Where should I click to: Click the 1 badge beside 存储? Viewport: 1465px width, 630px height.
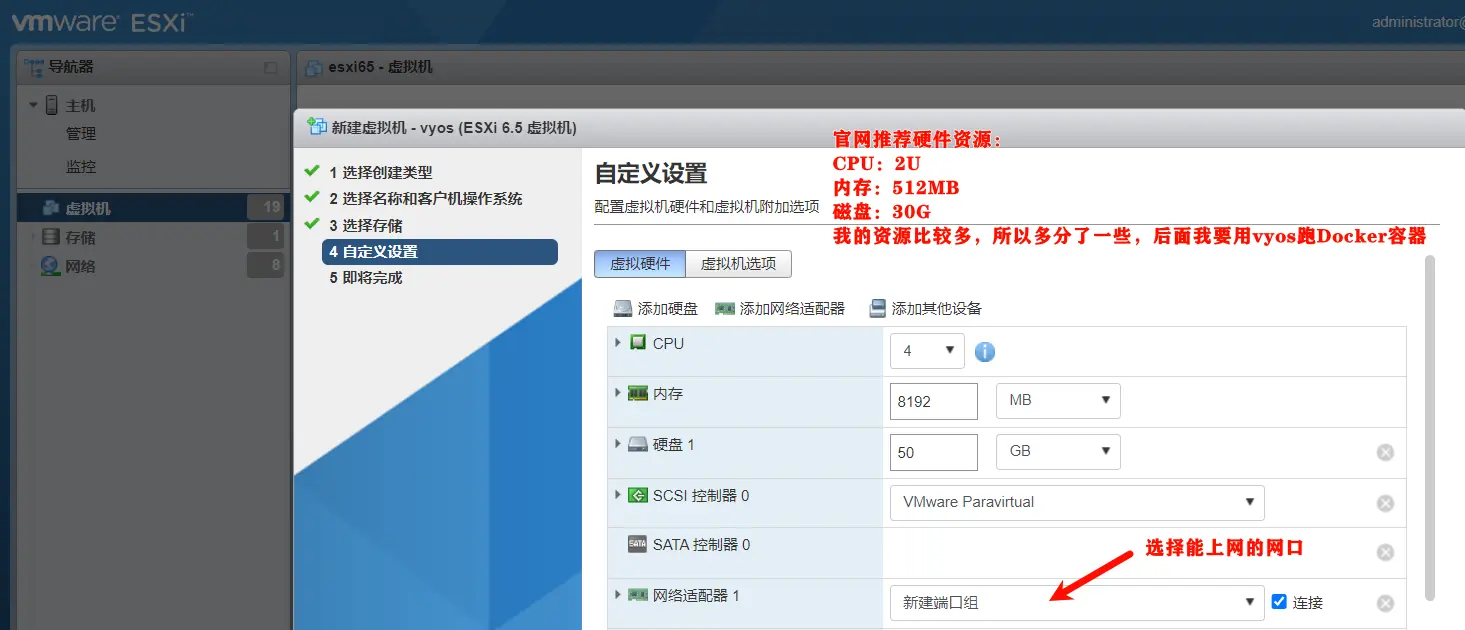coord(266,237)
